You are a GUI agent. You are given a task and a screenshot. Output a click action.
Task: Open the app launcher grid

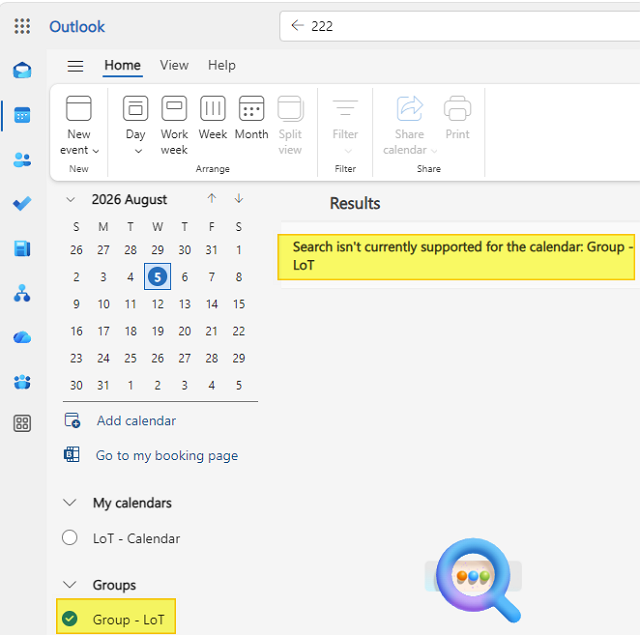pos(22,26)
